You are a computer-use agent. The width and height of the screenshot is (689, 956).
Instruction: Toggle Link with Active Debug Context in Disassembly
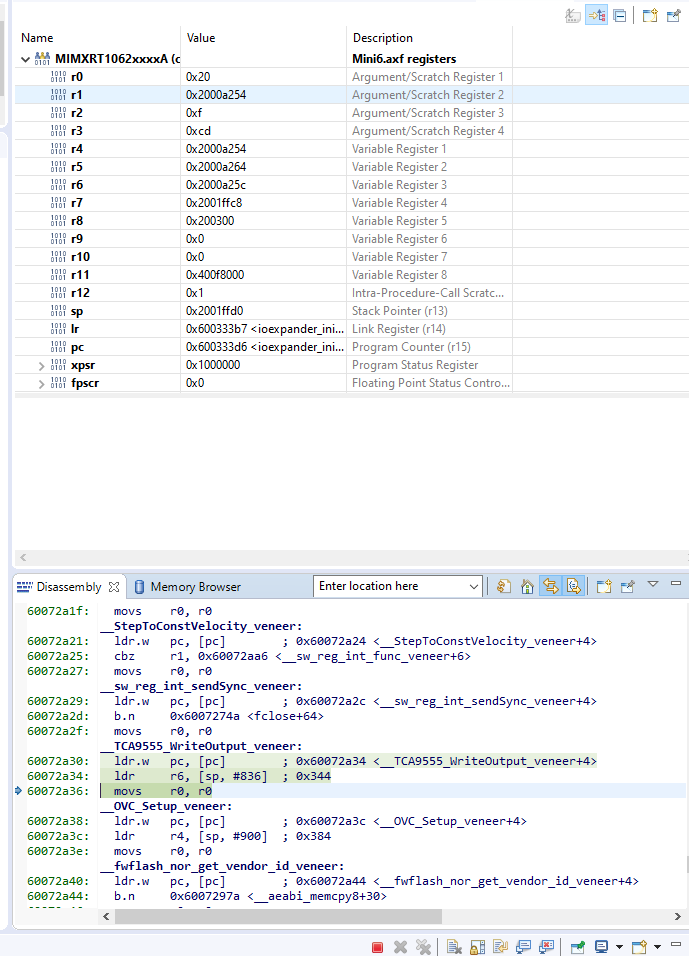551,587
